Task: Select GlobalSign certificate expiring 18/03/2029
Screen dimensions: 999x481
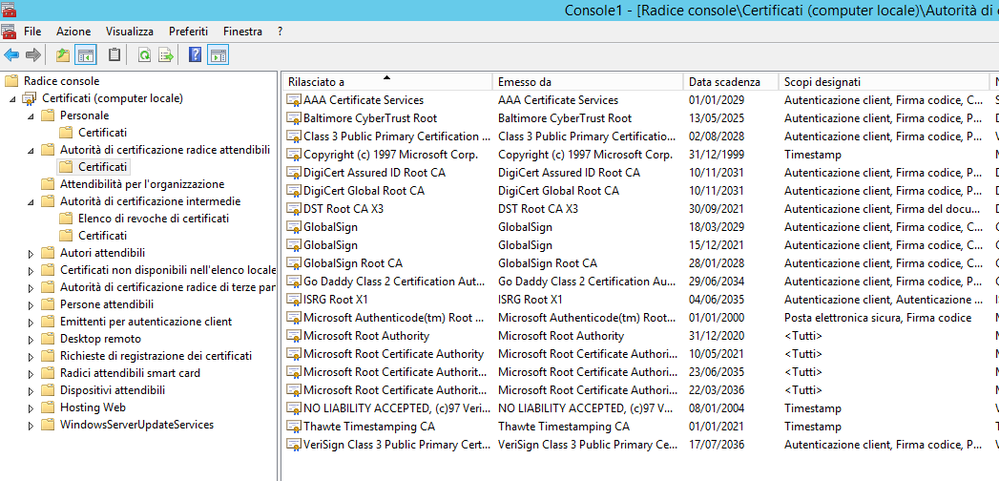Action: (x=640, y=227)
